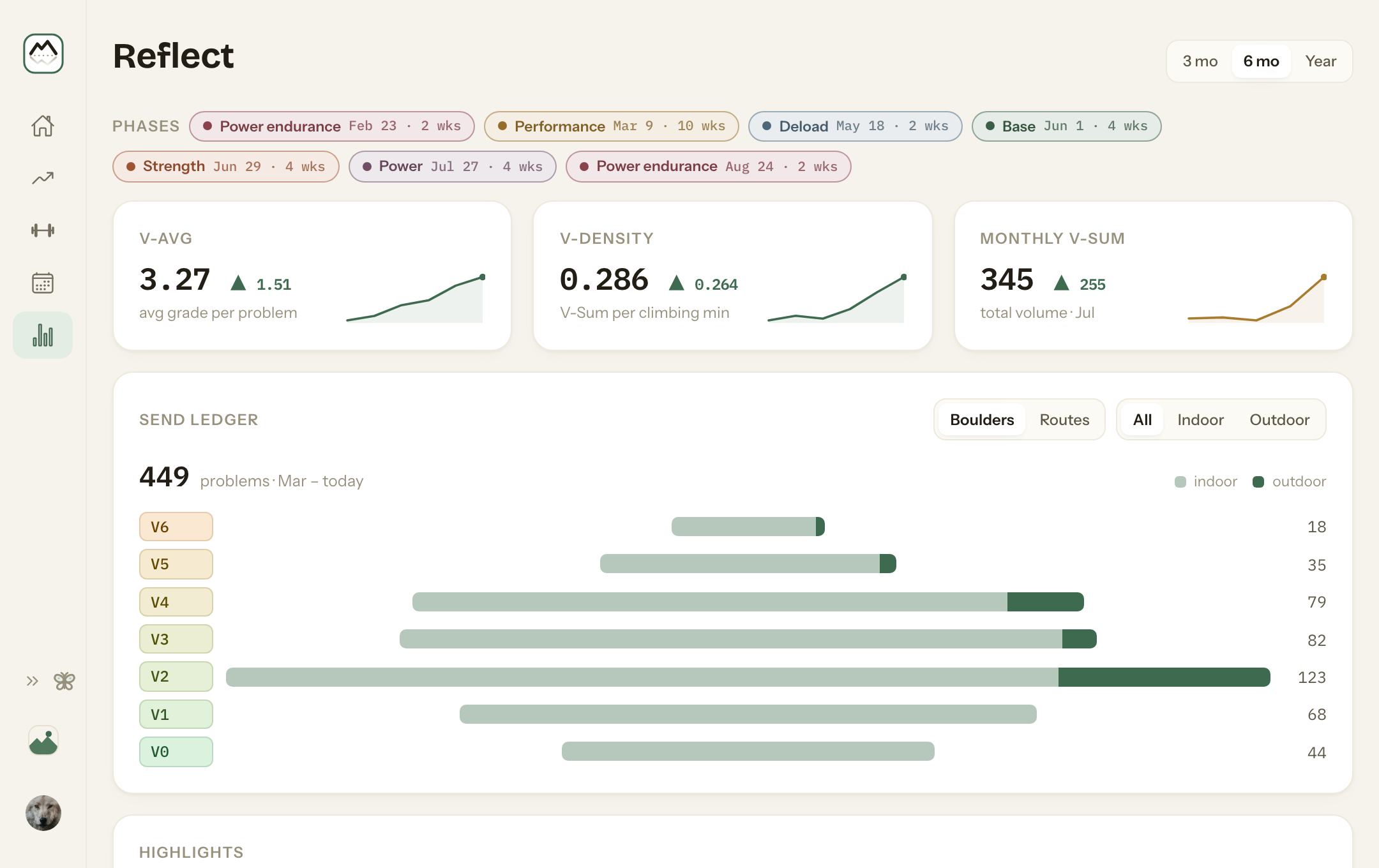This screenshot has height=868, width=1379.
Task: Select the Routes tab
Action: coord(1064,420)
